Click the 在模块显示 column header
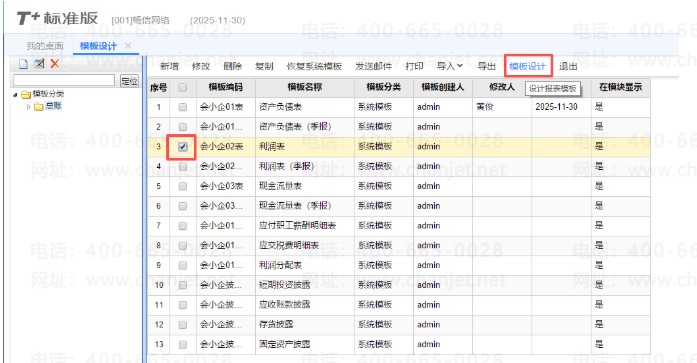The width and height of the screenshot is (697, 363). pyautogui.click(x=621, y=87)
